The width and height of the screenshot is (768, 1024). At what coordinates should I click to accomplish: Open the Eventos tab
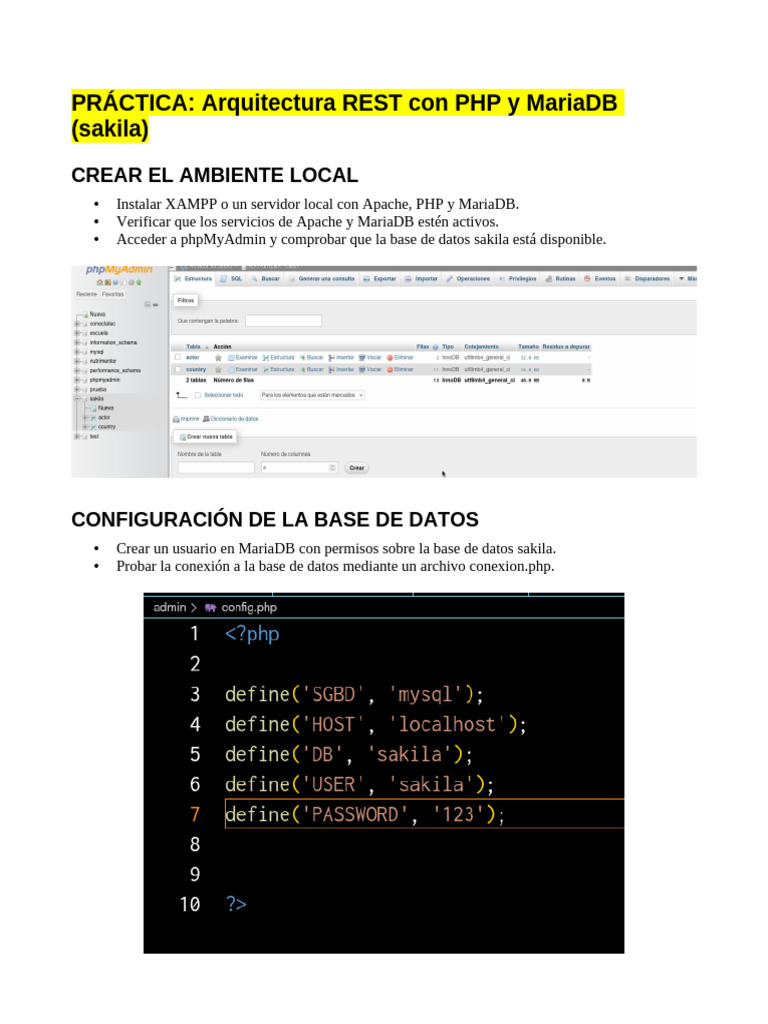pyautogui.click(x=600, y=279)
